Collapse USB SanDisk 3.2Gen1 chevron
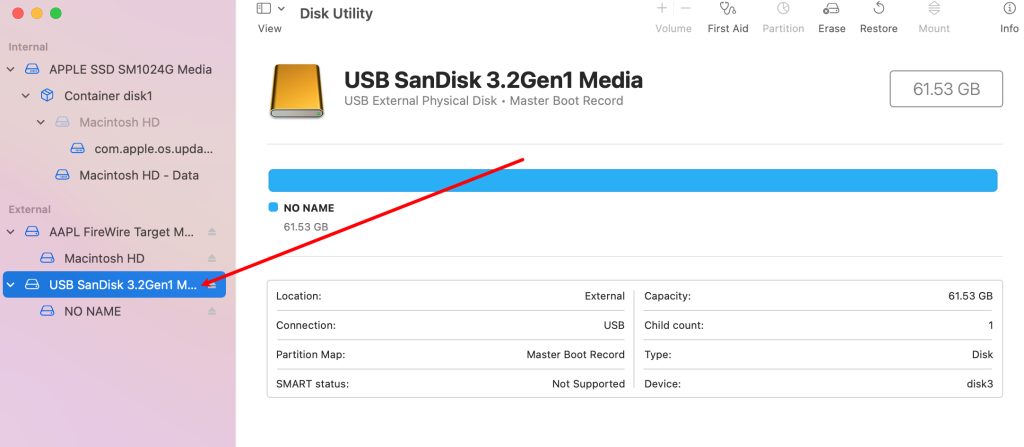 tap(10, 285)
